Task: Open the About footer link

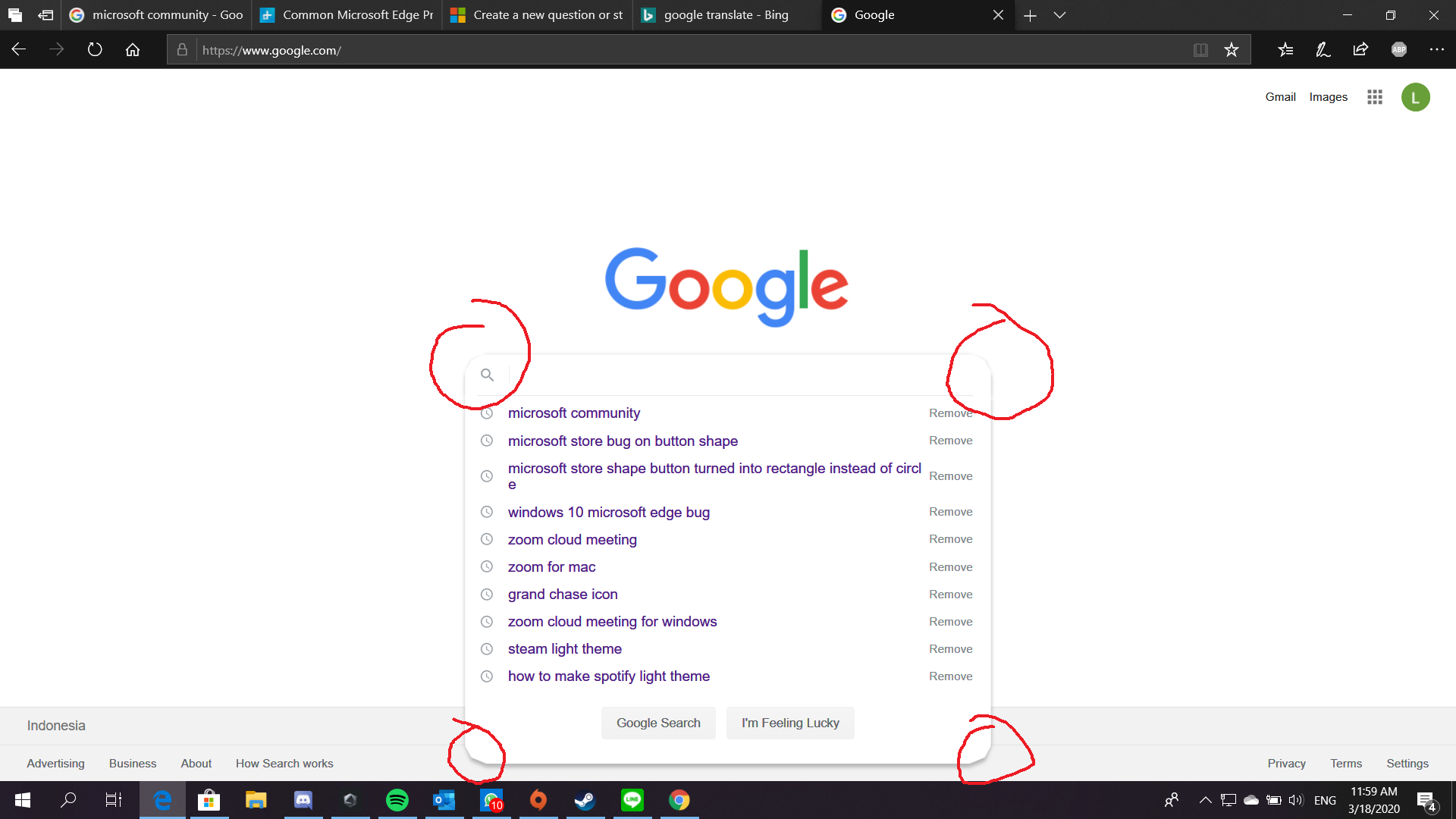Action: point(196,764)
